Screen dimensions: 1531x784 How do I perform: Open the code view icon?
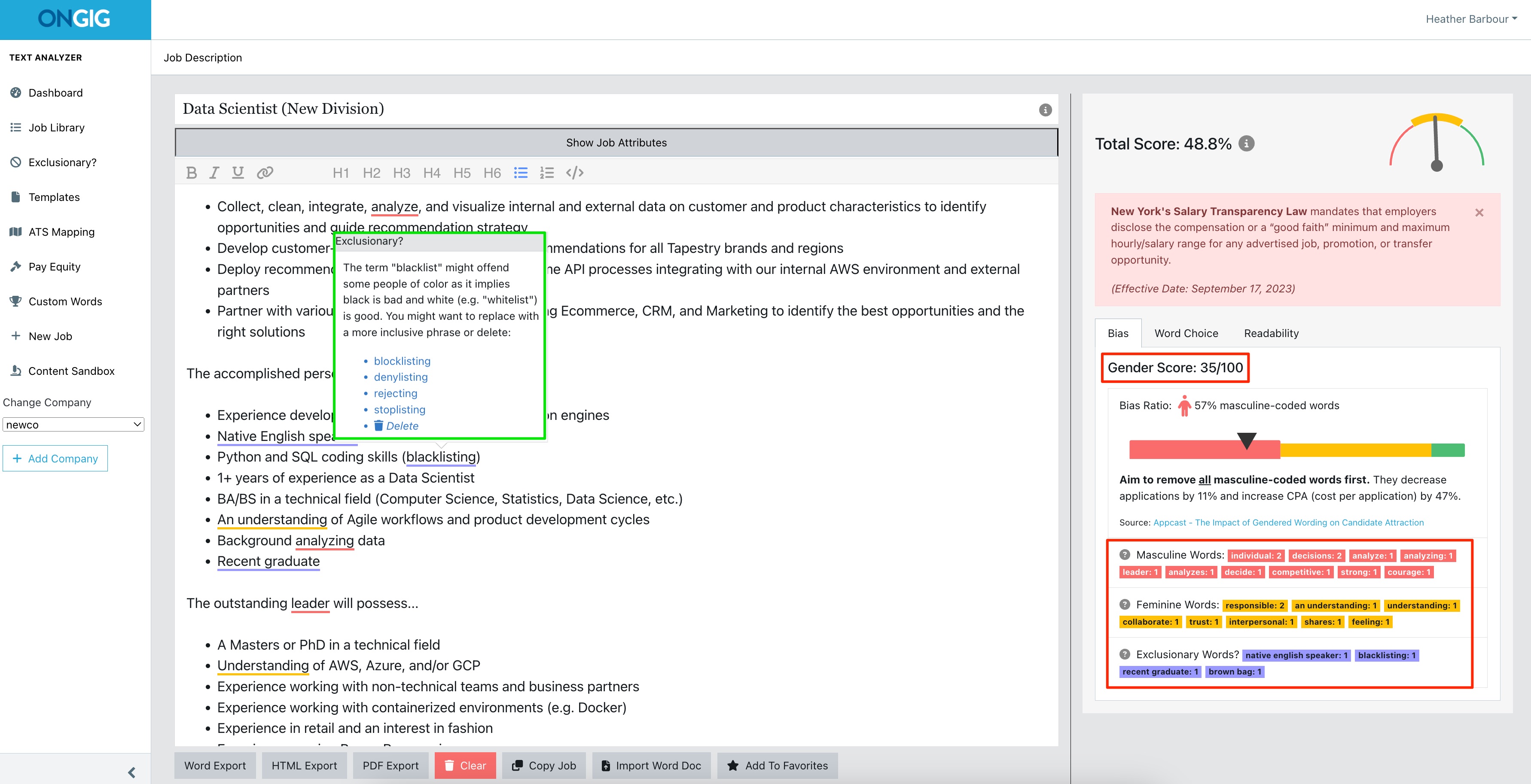click(574, 173)
